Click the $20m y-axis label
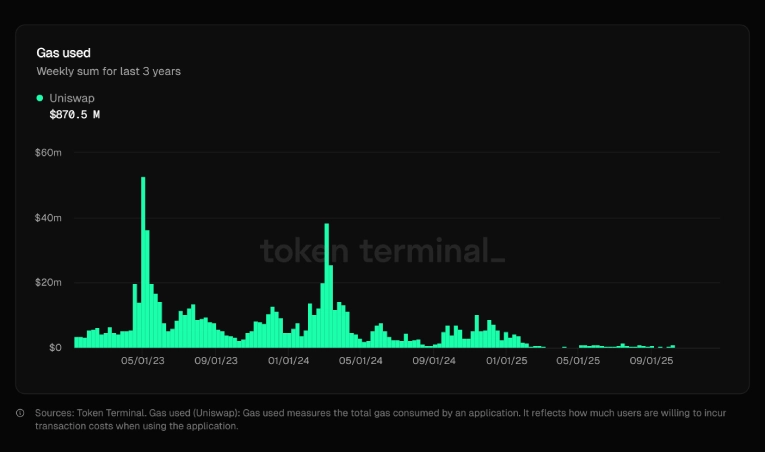 [49, 283]
